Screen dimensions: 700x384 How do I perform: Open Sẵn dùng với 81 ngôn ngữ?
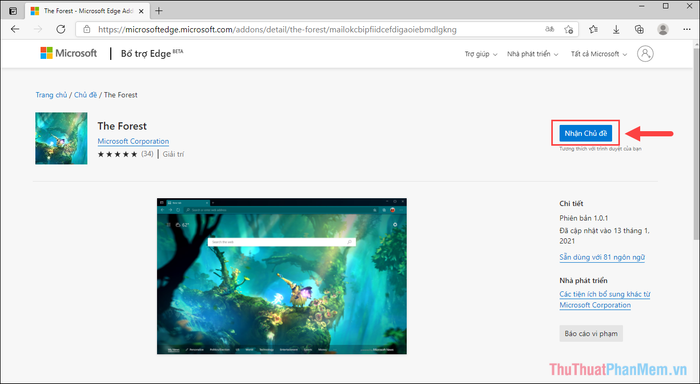(602, 257)
